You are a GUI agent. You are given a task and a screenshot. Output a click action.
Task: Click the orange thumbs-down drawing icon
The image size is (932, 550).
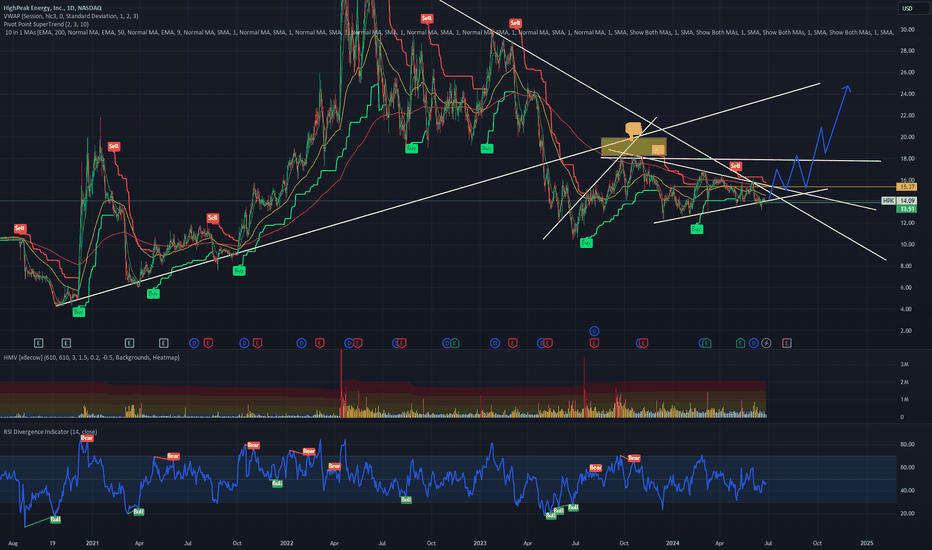pos(633,130)
